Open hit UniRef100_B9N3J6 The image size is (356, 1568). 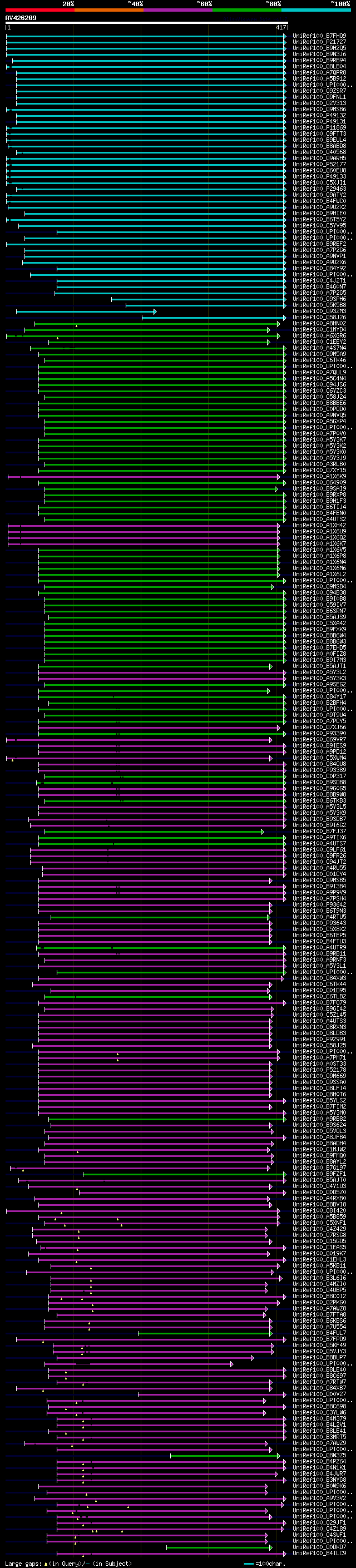[319, 54]
